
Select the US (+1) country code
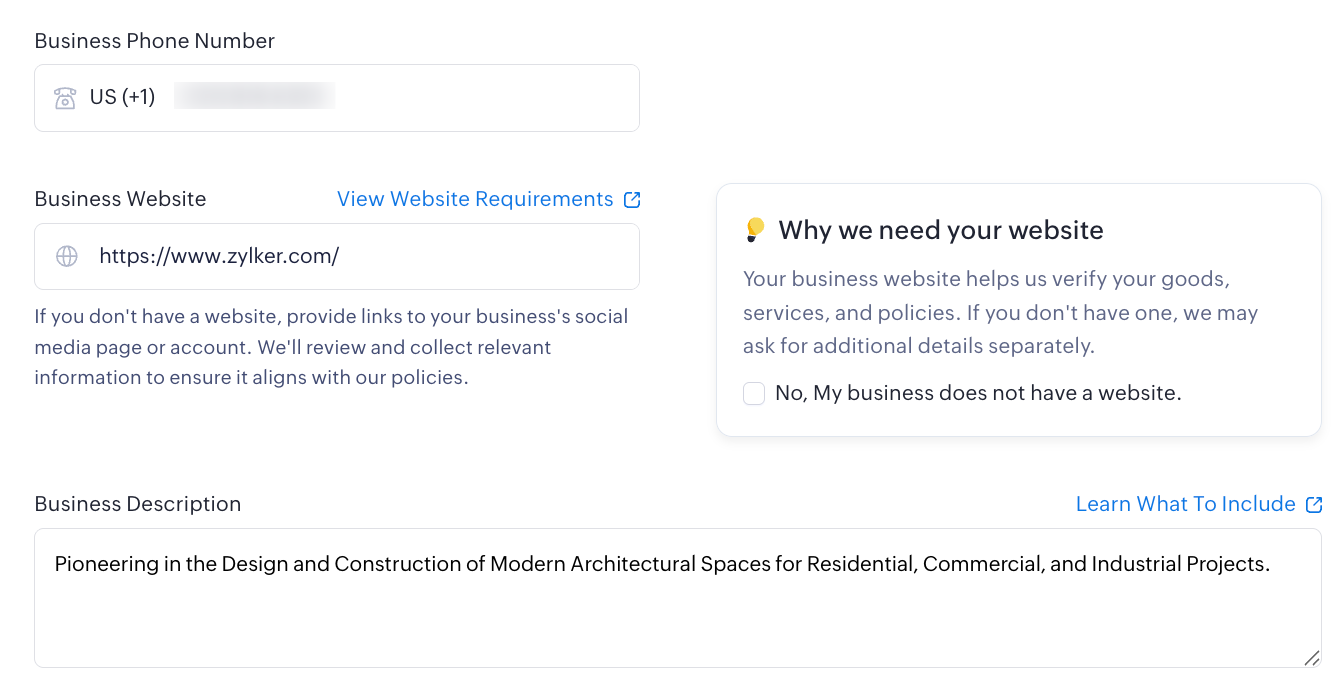point(122,97)
